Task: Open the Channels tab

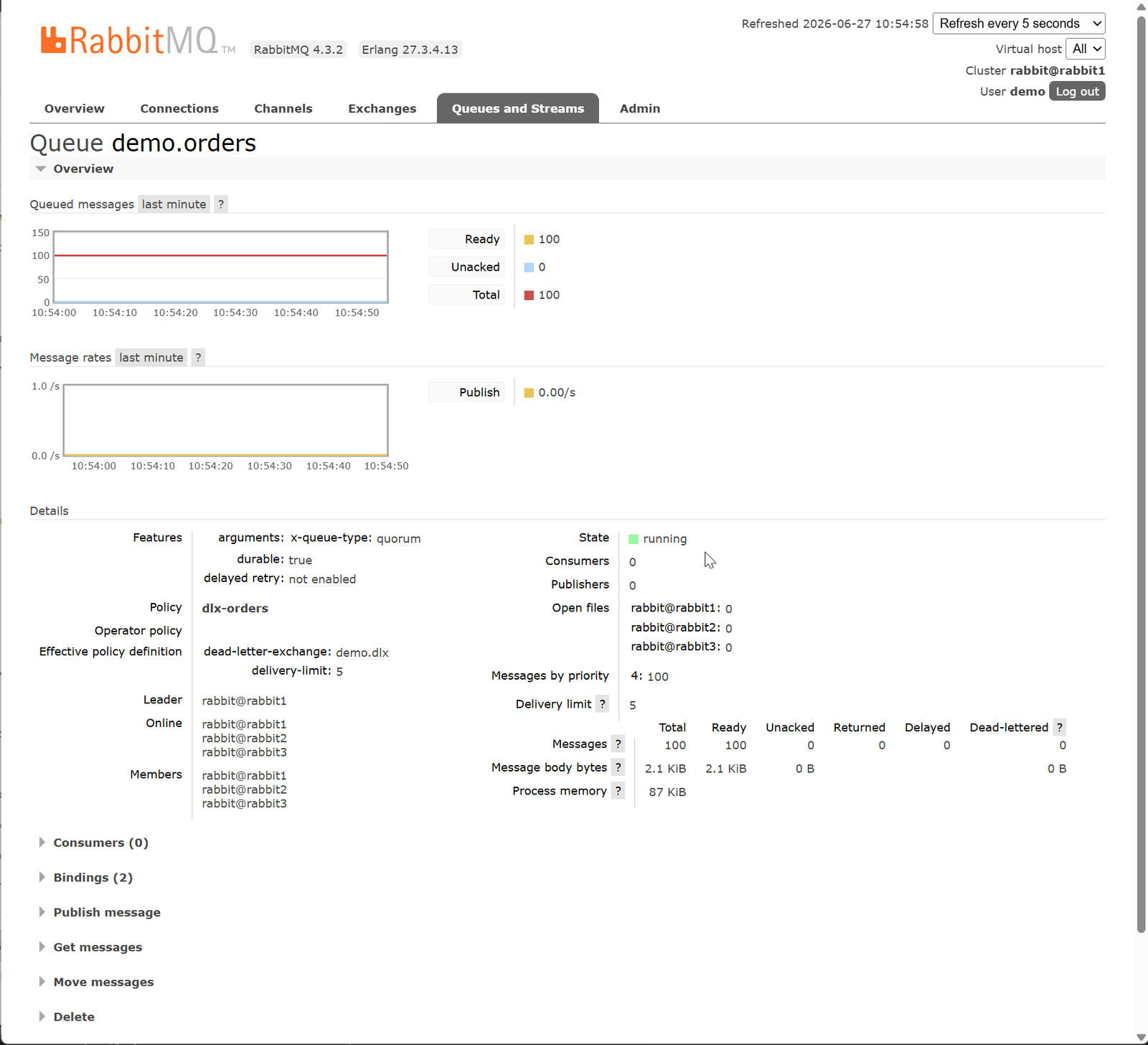Action: [283, 108]
